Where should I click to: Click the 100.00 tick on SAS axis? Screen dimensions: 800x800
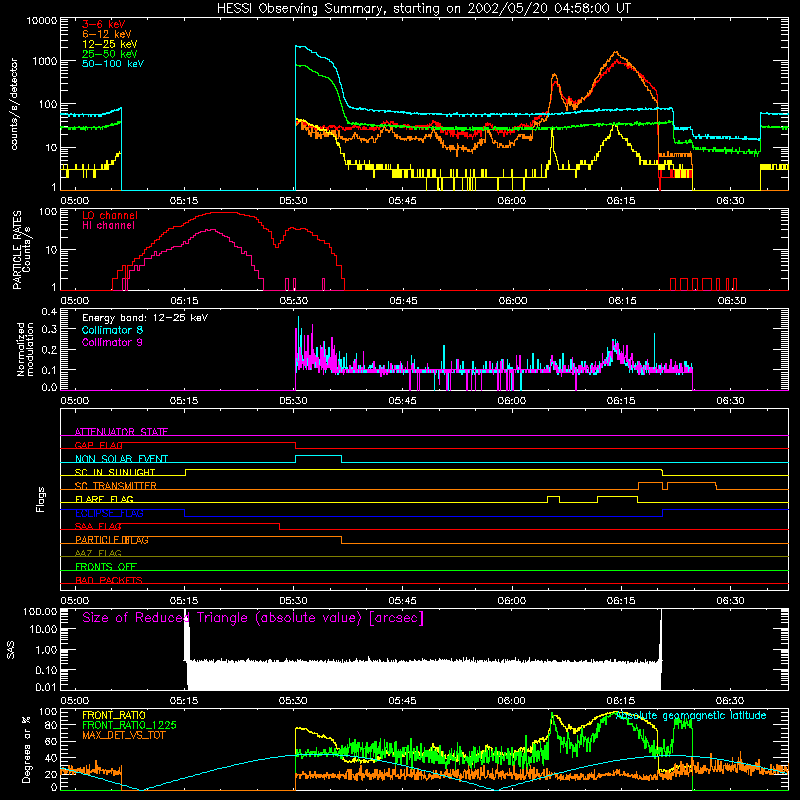[x=40, y=611]
